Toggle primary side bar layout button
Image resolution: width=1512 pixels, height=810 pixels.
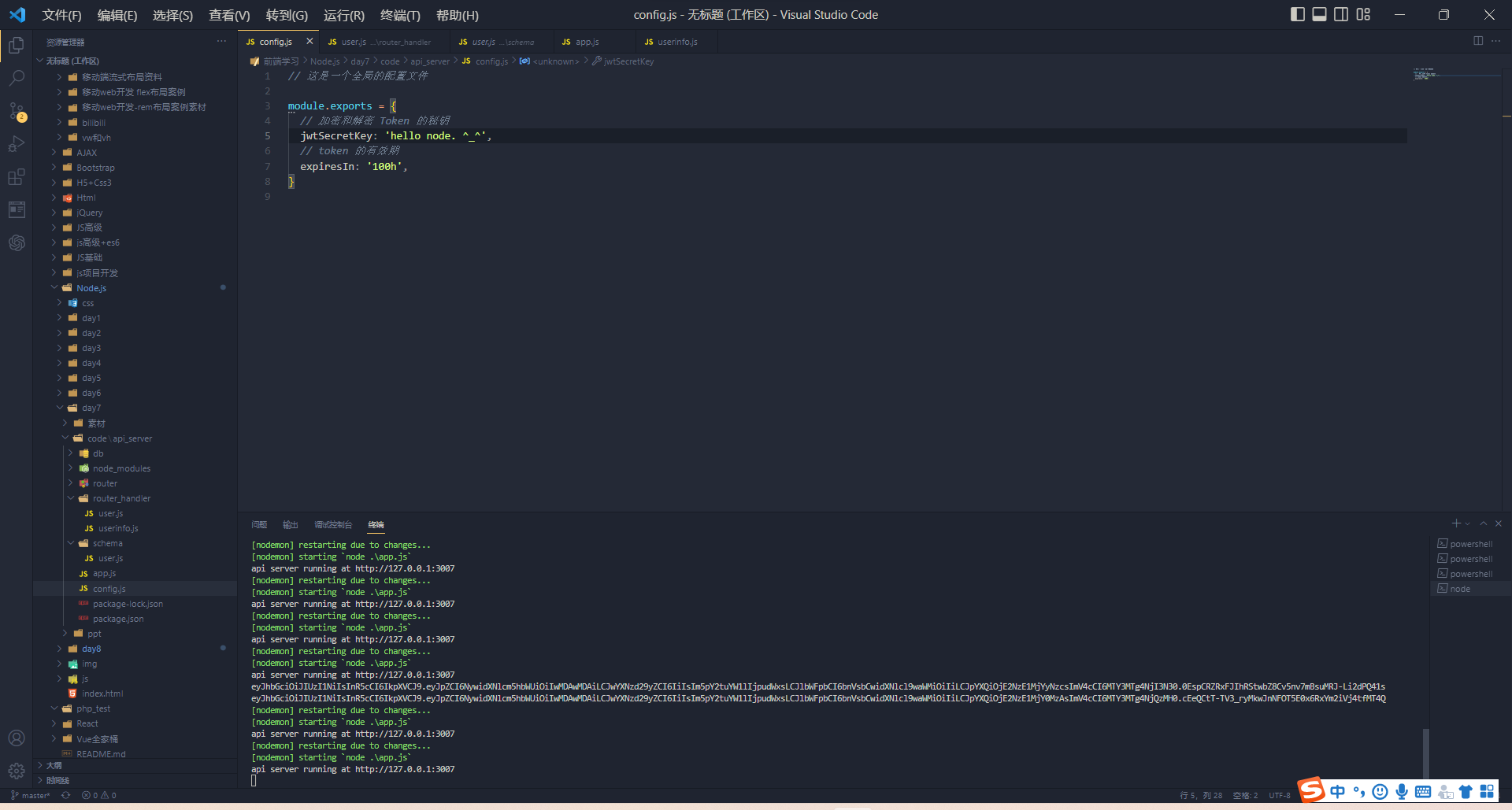coord(1298,14)
